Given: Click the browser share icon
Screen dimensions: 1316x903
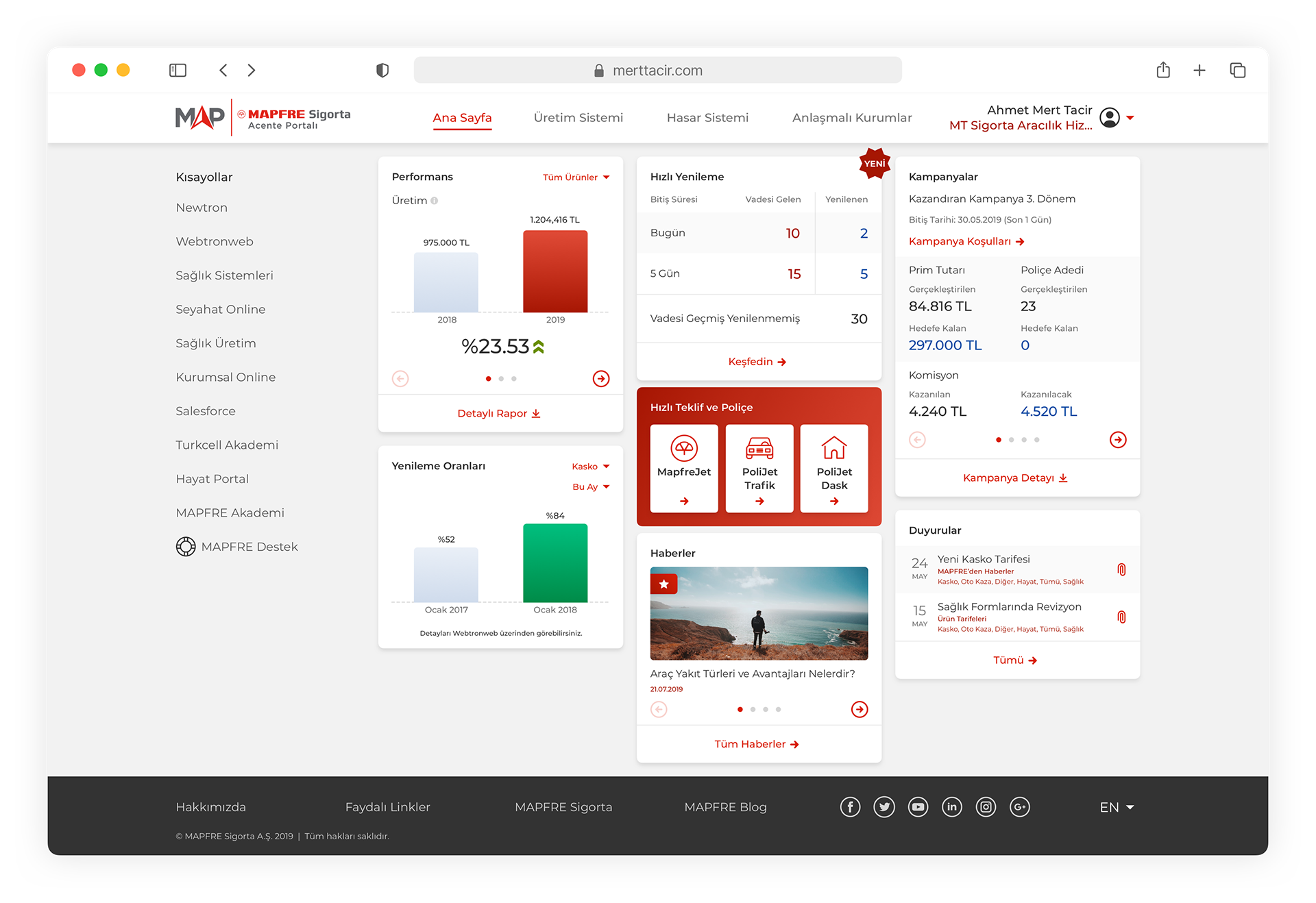Looking at the screenshot, I should coord(1163,69).
